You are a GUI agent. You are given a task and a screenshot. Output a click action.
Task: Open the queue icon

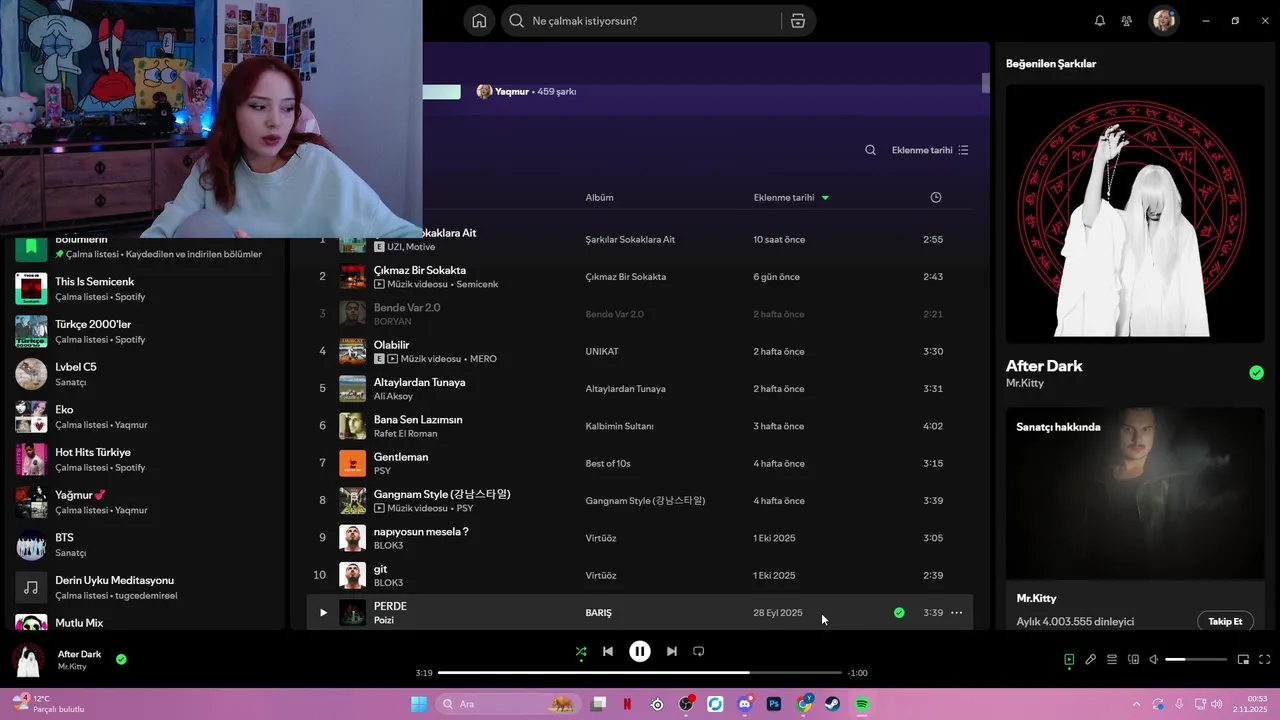tap(1112, 660)
